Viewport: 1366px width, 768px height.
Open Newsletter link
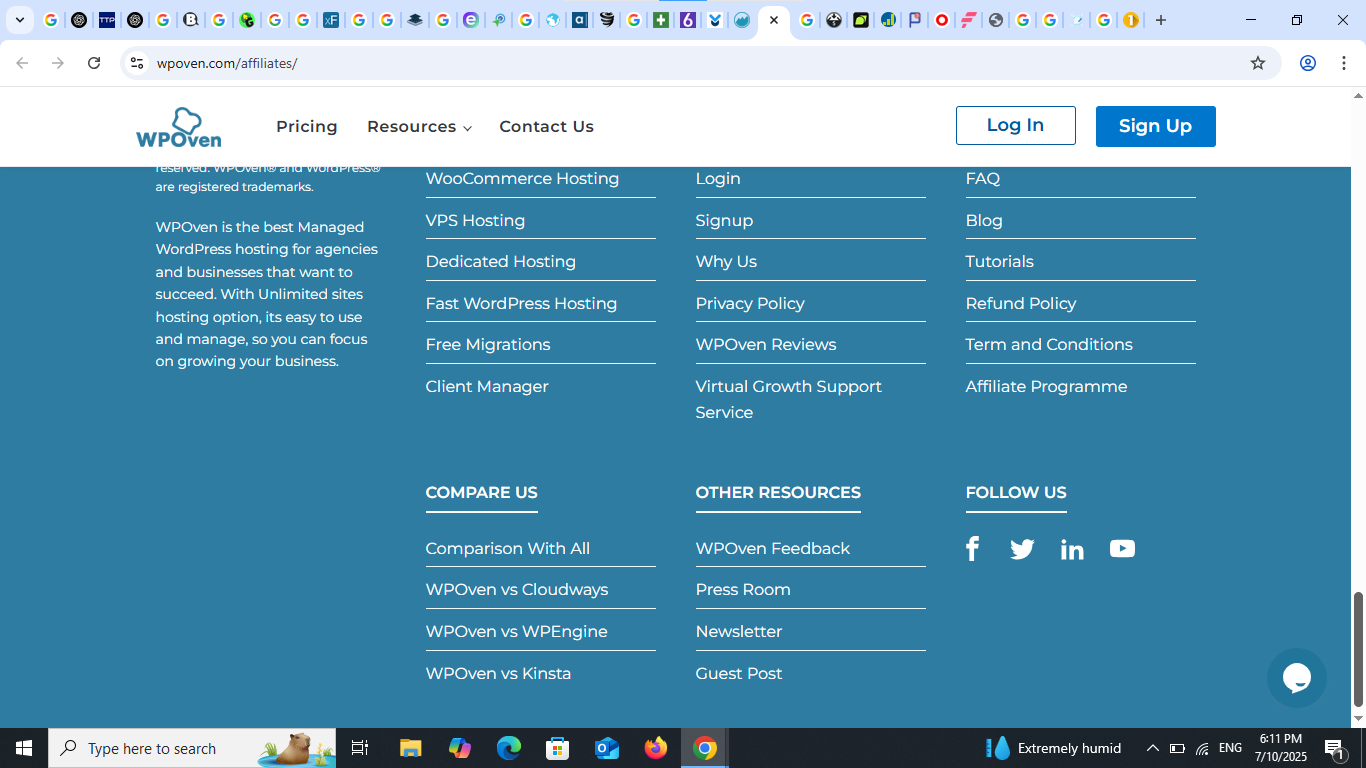tap(739, 632)
